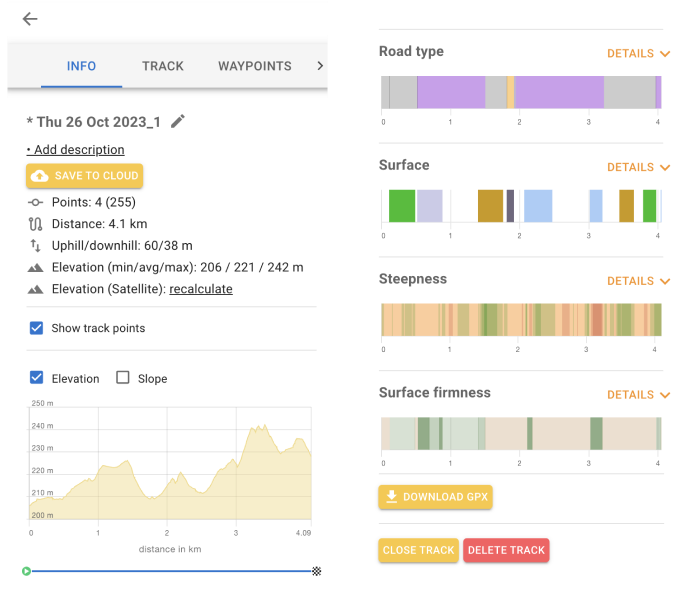
Task: Switch to the Track tab
Action: click(x=163, y=66)
